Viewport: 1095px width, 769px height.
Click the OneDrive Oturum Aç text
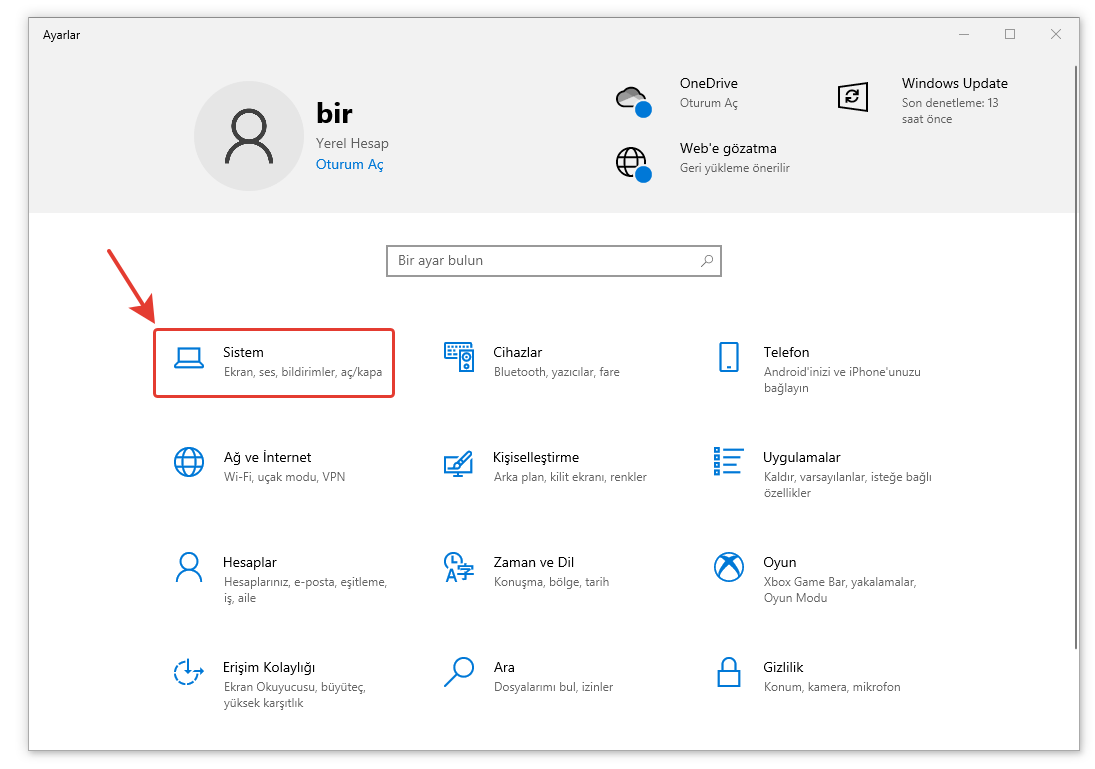pos(708,103)
